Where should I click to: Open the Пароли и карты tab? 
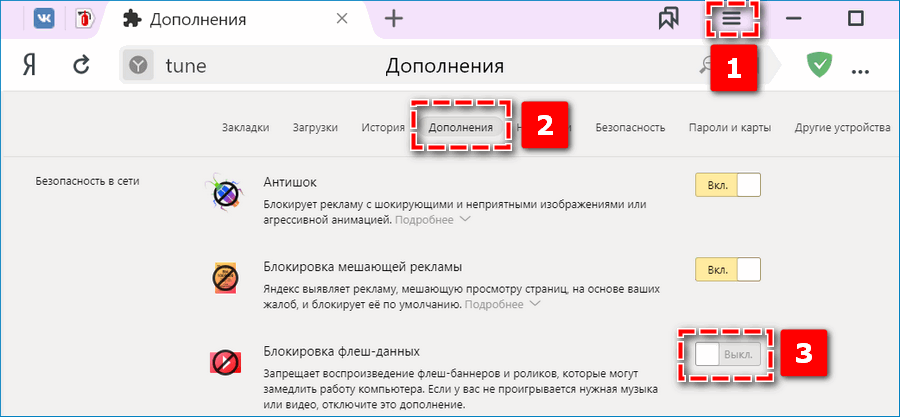tap(730, 127)
